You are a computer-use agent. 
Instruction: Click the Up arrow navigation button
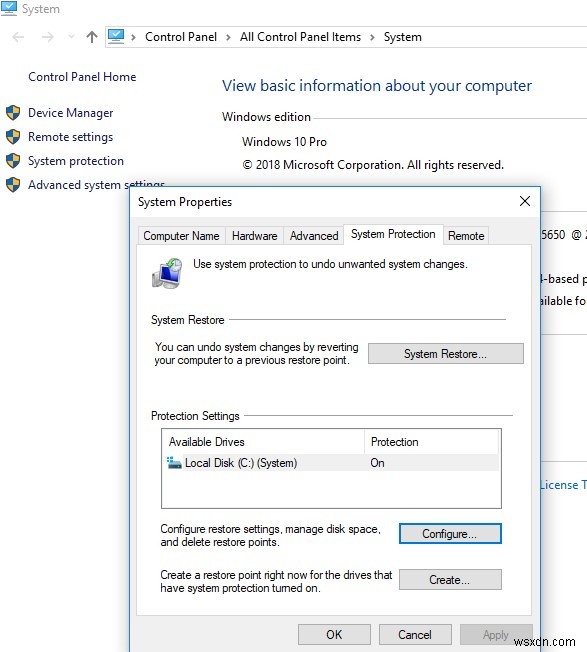coord(92,37)
